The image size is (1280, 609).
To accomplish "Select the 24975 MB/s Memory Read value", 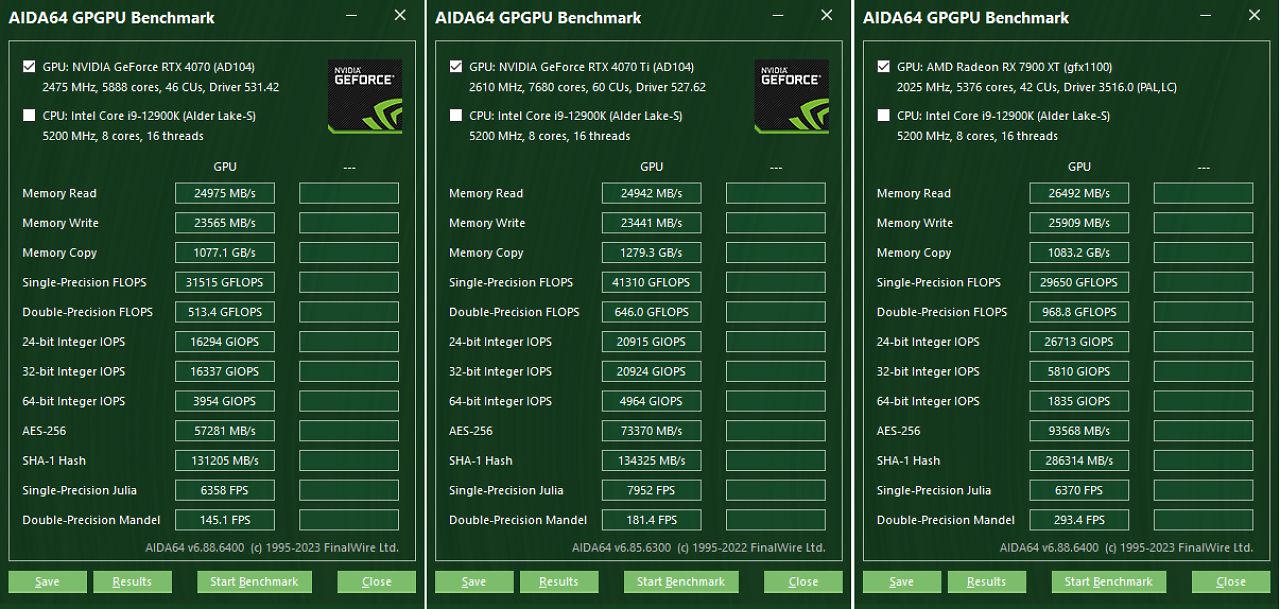I will pyautogui.click(x=225, y=193).
